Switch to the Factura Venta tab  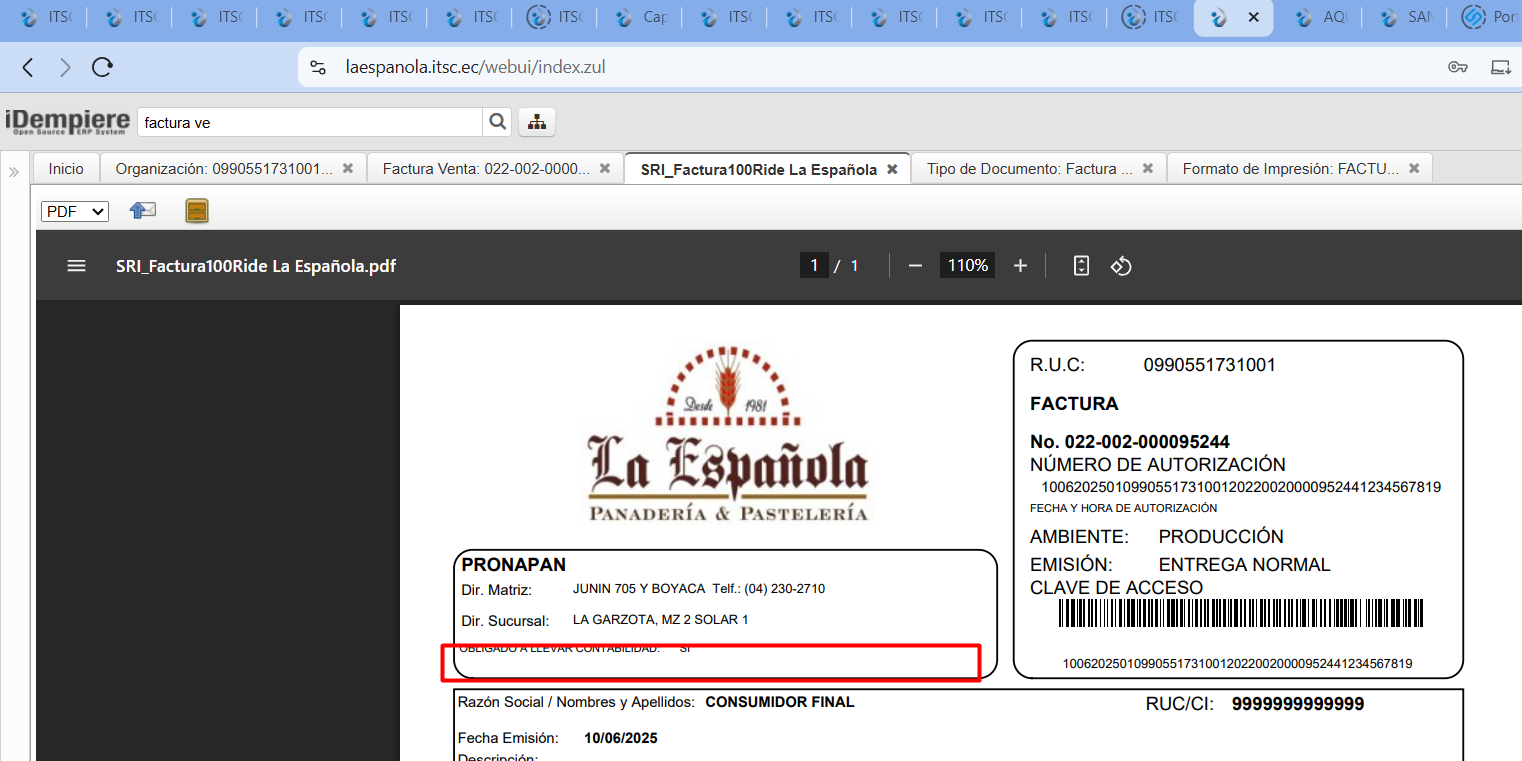(486, 169)
